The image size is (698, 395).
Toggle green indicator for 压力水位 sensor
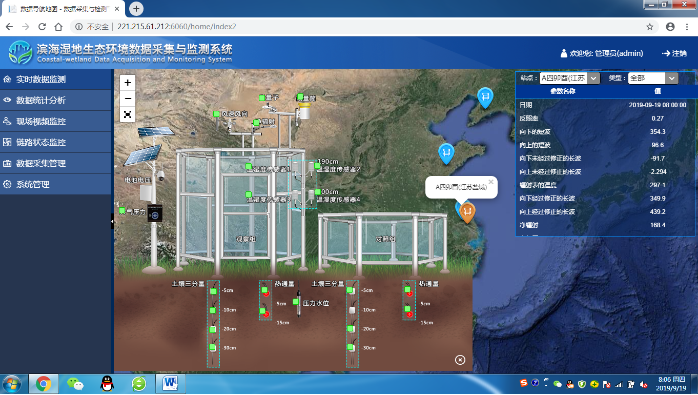tap(296, 302)
